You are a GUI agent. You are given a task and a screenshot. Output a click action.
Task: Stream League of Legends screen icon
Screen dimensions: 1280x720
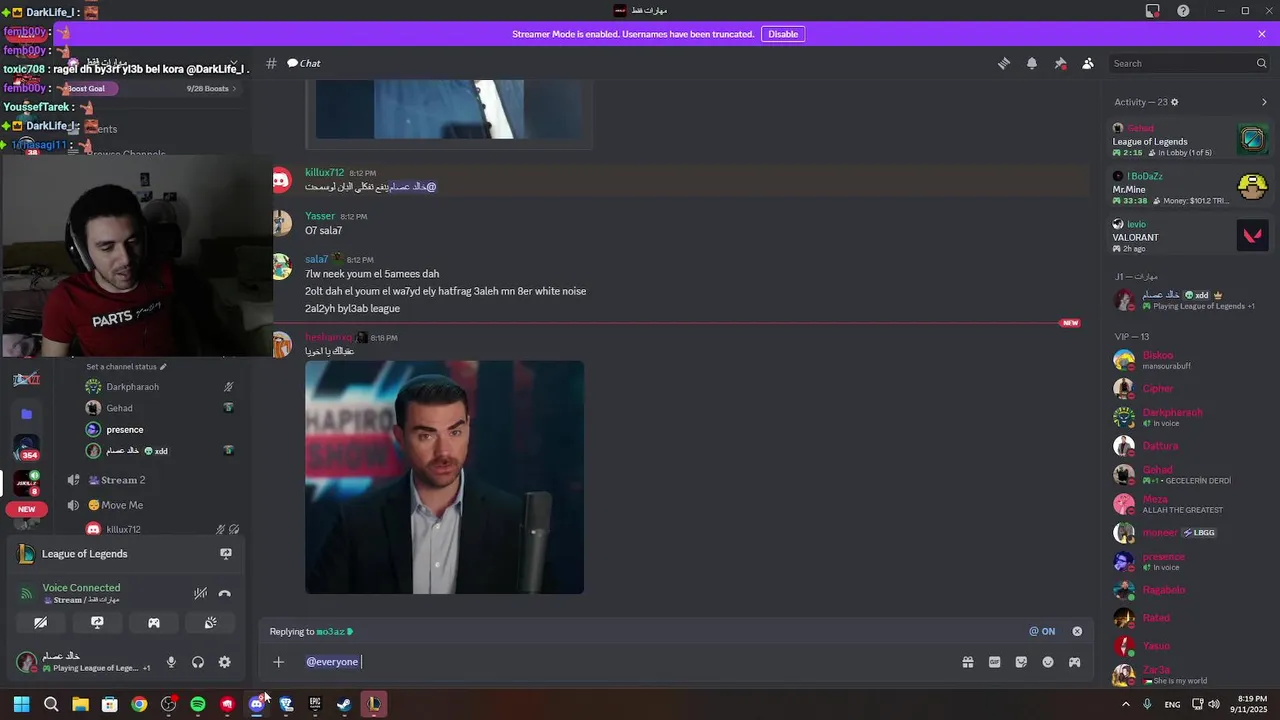[226, 553]
